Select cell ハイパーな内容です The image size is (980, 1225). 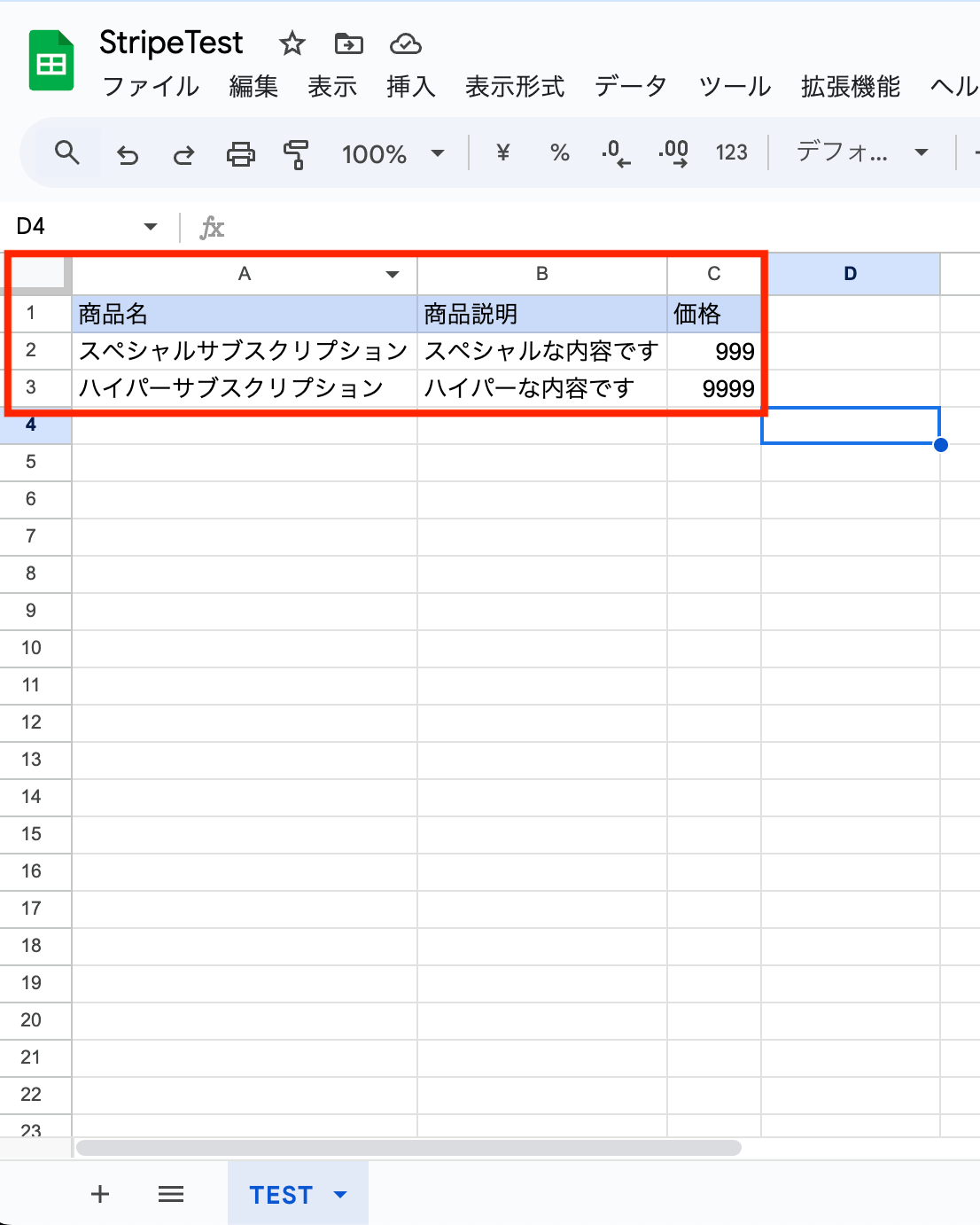tap(542, 388)
